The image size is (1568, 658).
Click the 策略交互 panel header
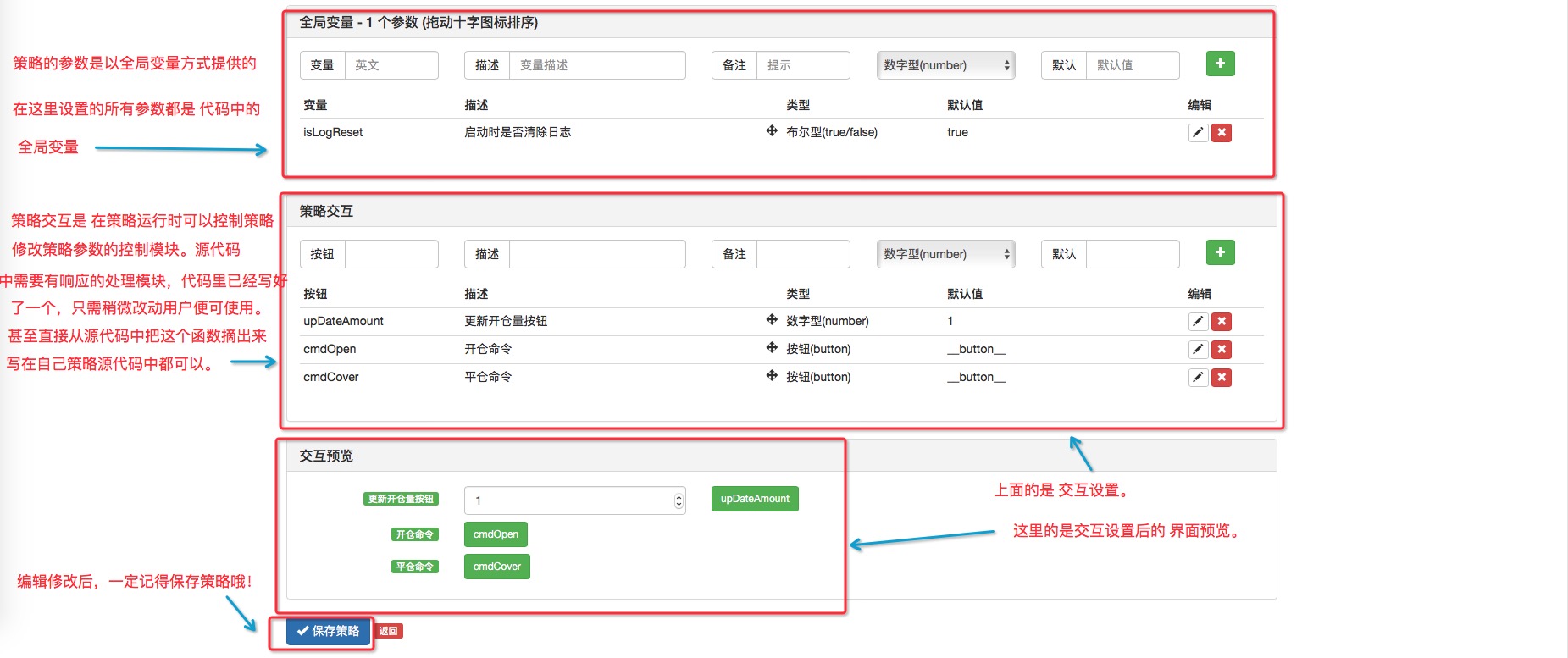(x=782, y=211)
